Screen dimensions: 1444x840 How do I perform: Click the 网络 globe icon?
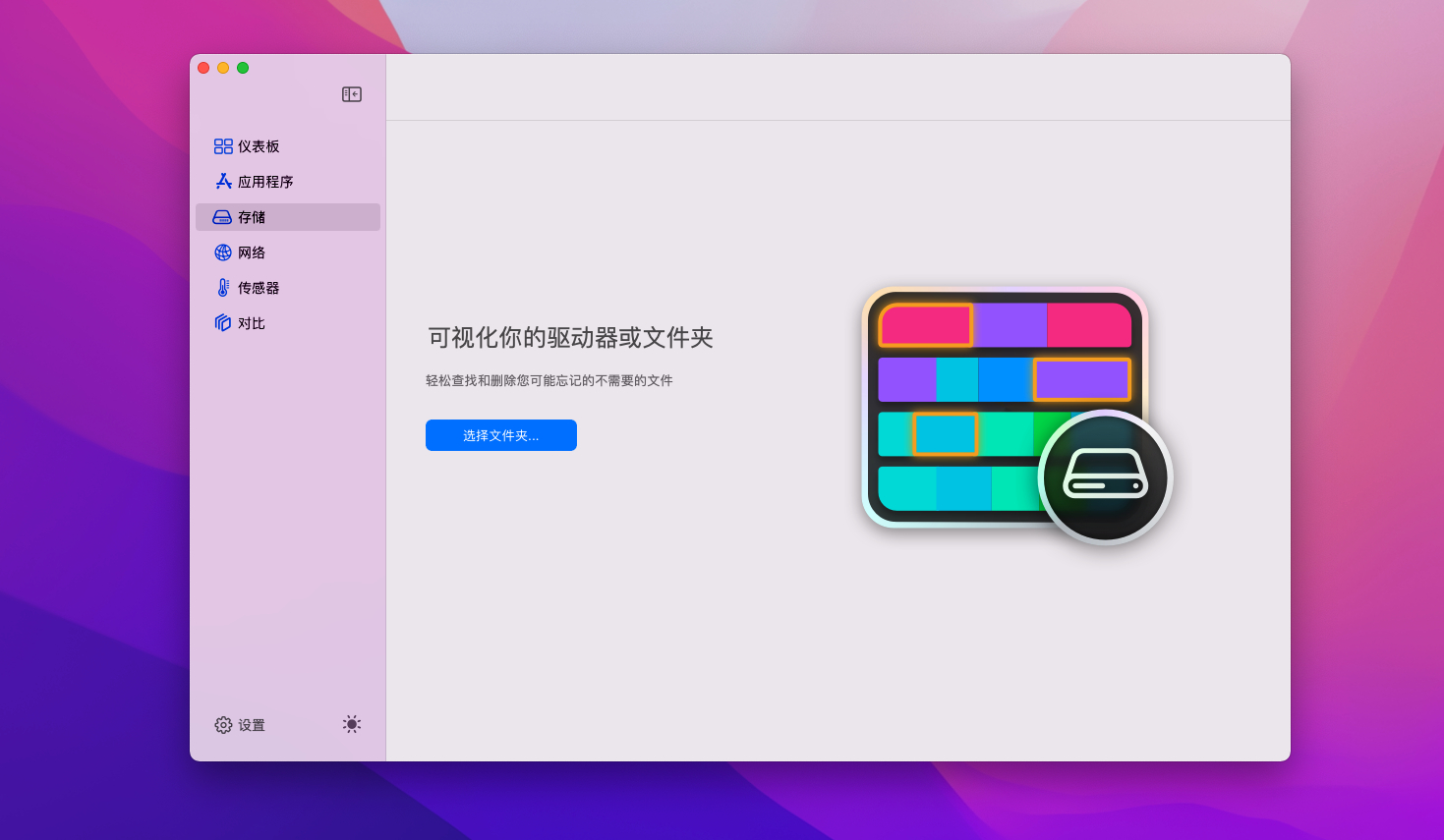[x=223, y=252]
